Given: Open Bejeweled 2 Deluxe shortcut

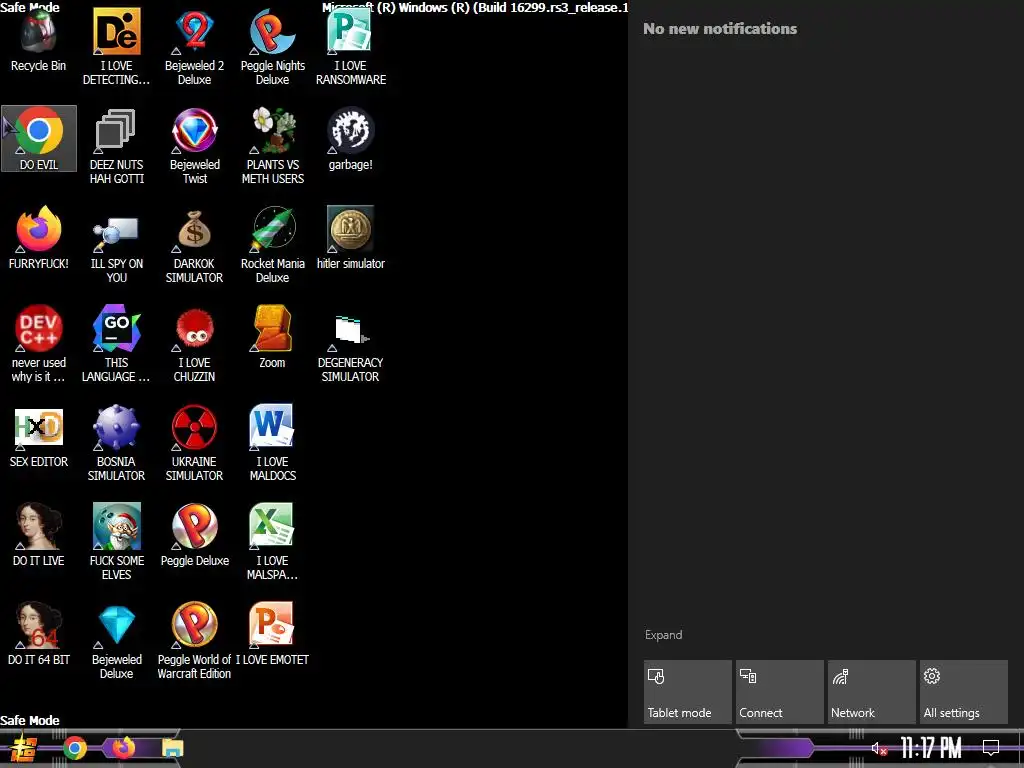Looking at the screenshot, I should tap(194, 47).
